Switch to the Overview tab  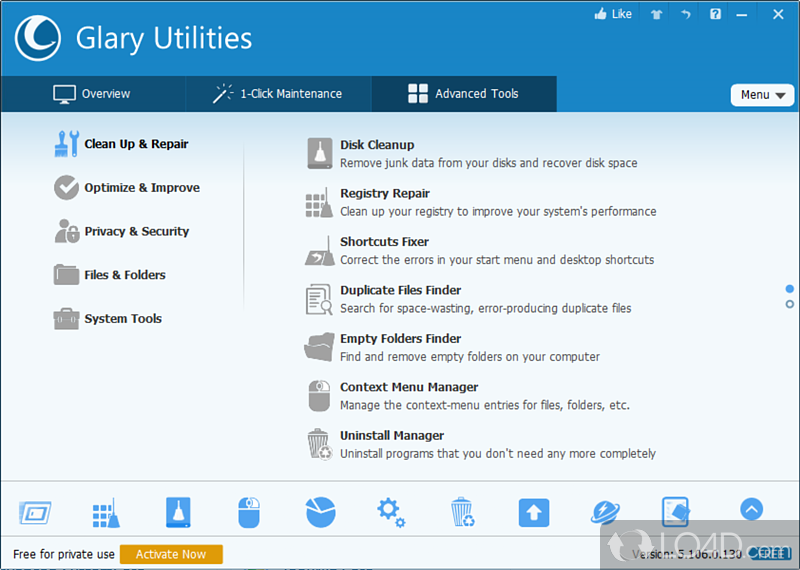(x=92, y=94)
